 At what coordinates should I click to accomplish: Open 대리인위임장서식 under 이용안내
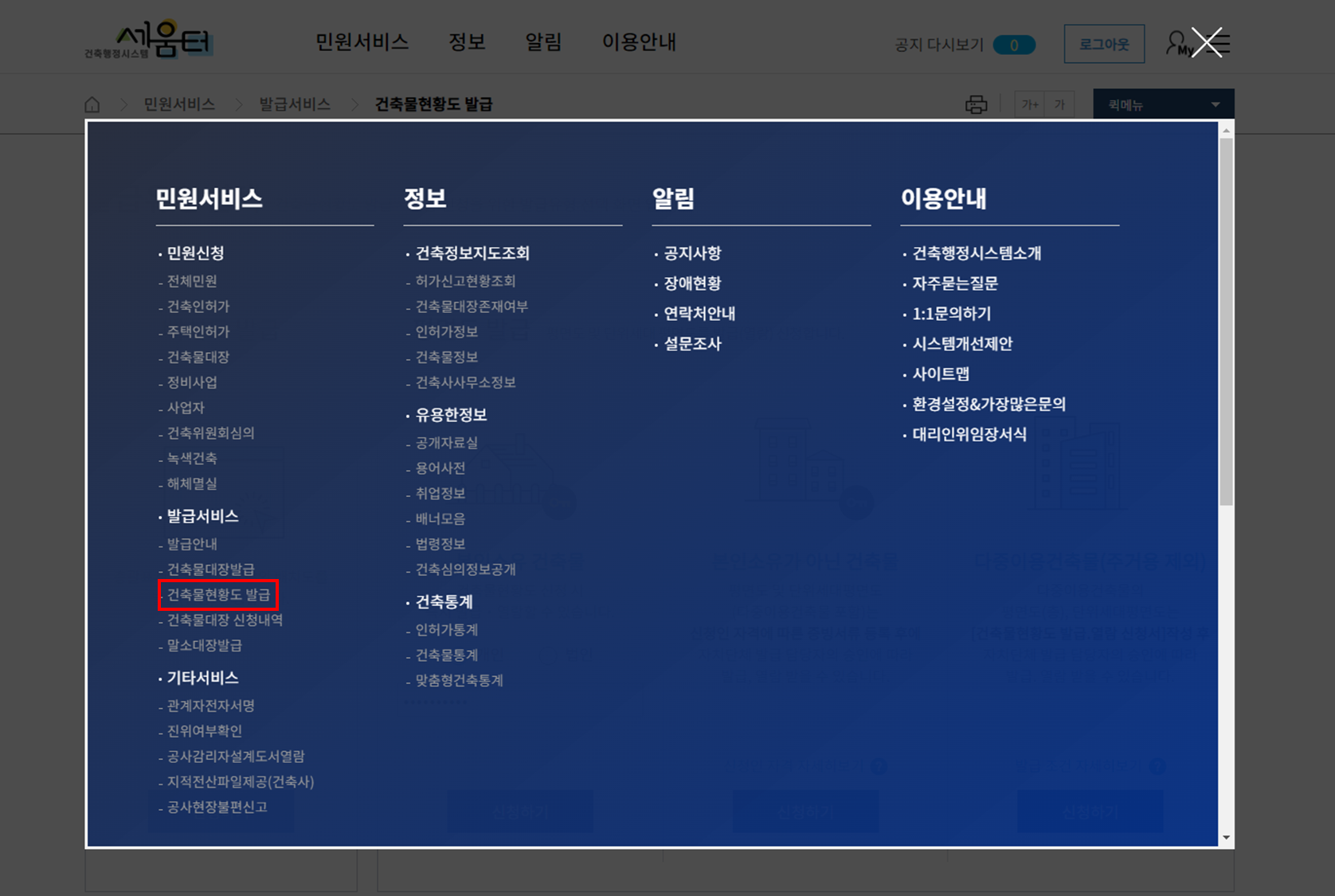coord(969,435)
